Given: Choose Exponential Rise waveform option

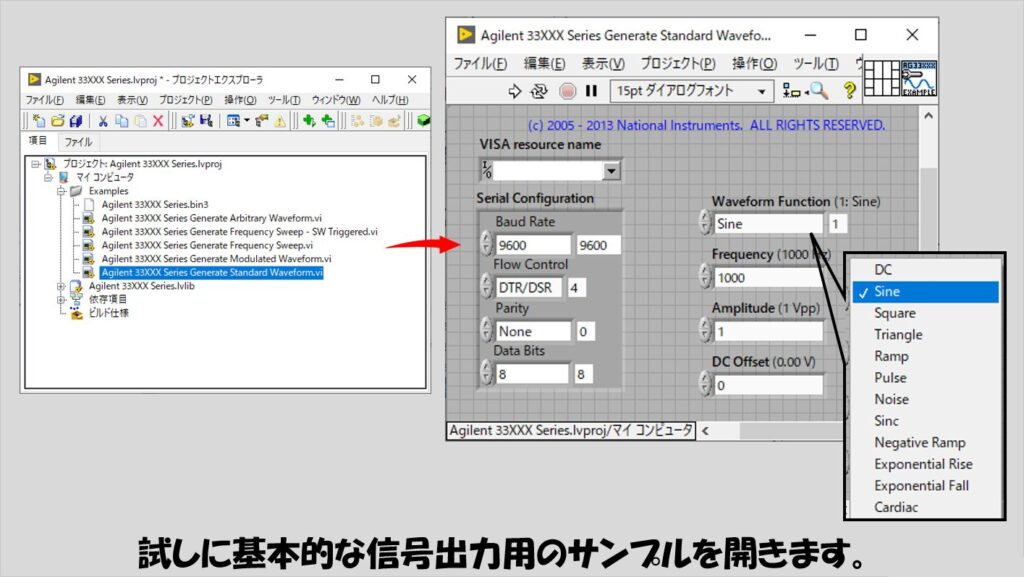Looking at the screenshot, I should click(922, 464).
